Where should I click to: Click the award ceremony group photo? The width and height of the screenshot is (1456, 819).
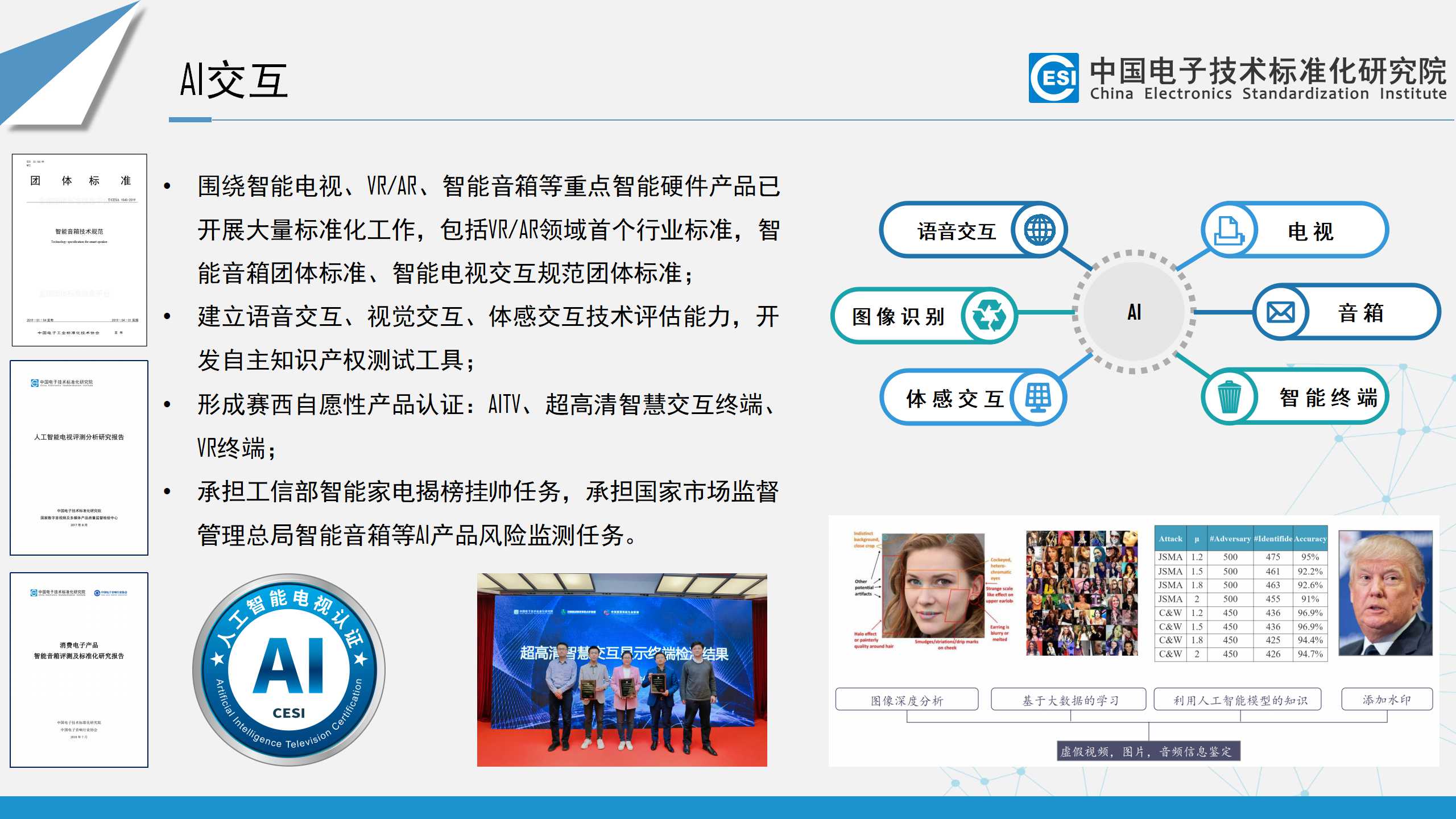622,669
